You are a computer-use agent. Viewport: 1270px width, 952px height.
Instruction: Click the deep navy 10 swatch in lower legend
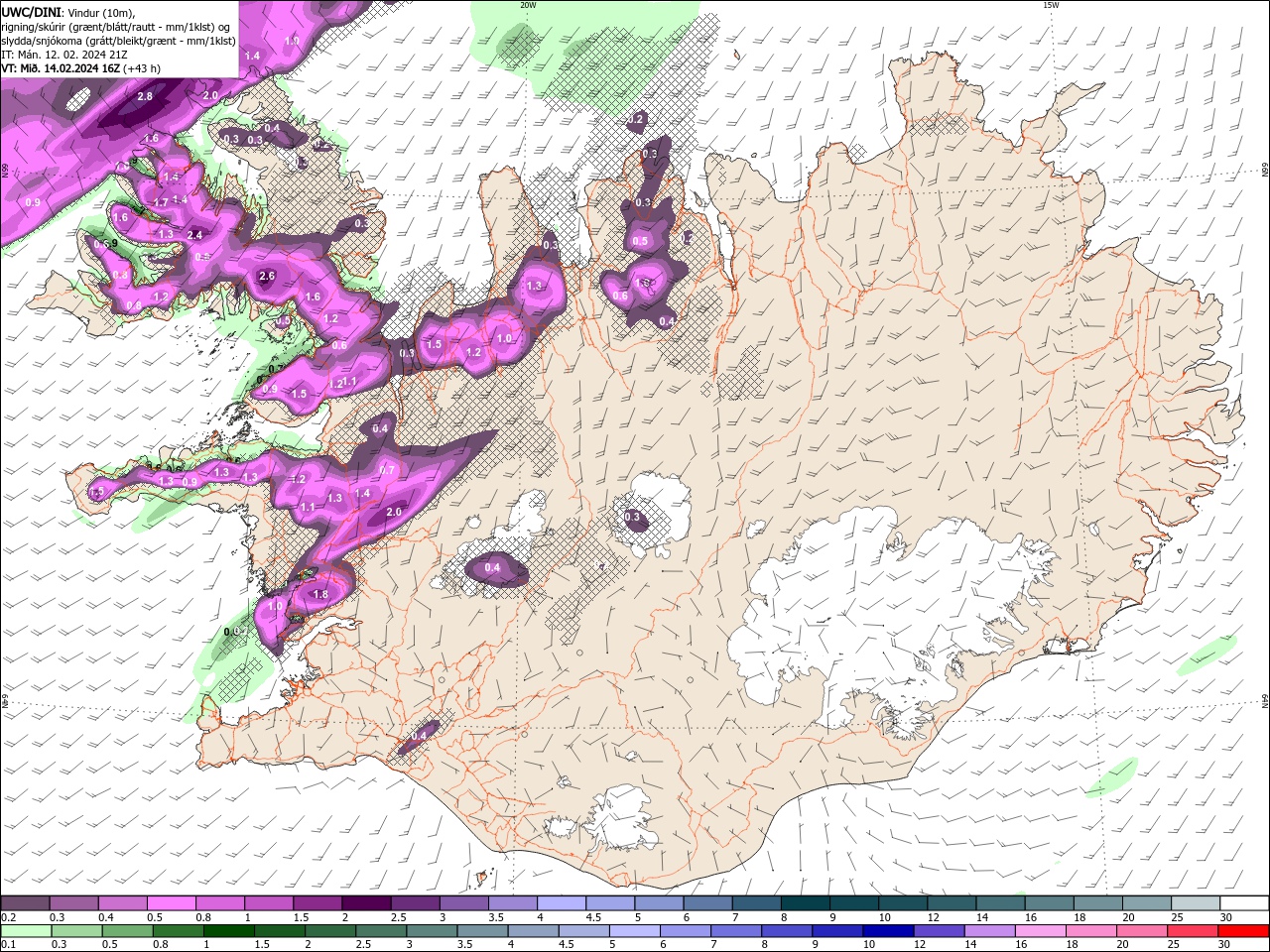point(888,931)
